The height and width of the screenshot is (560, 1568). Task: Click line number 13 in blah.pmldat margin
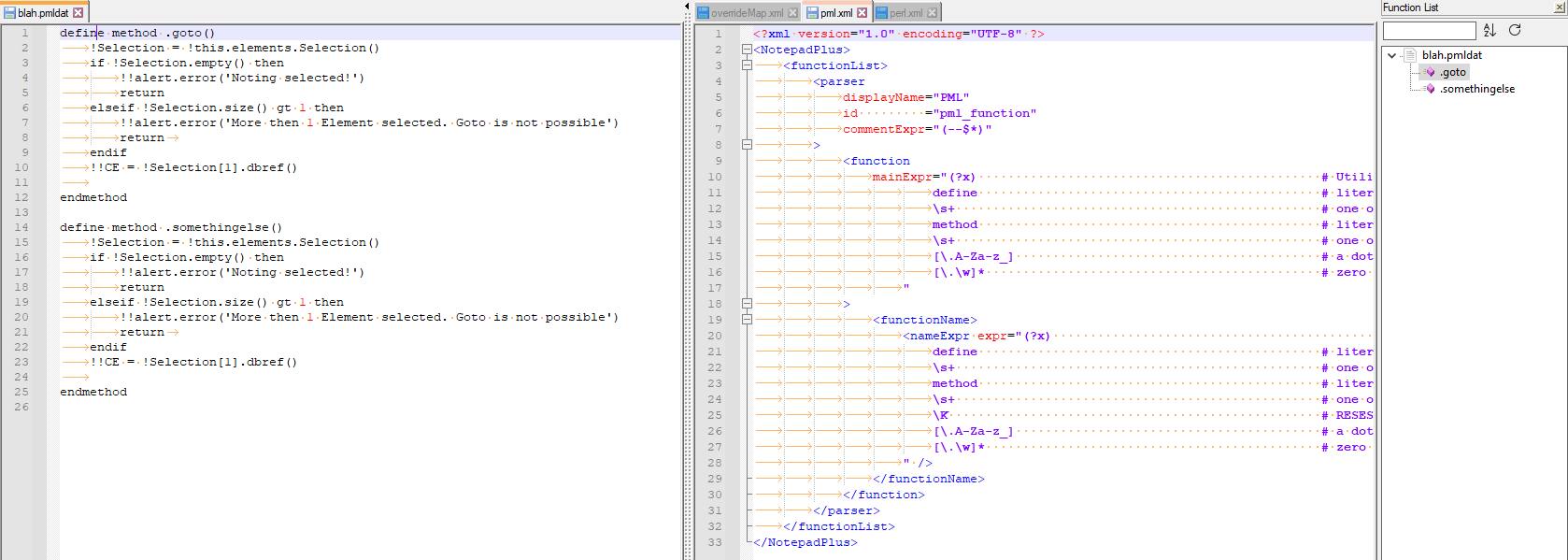pos(21,212)
